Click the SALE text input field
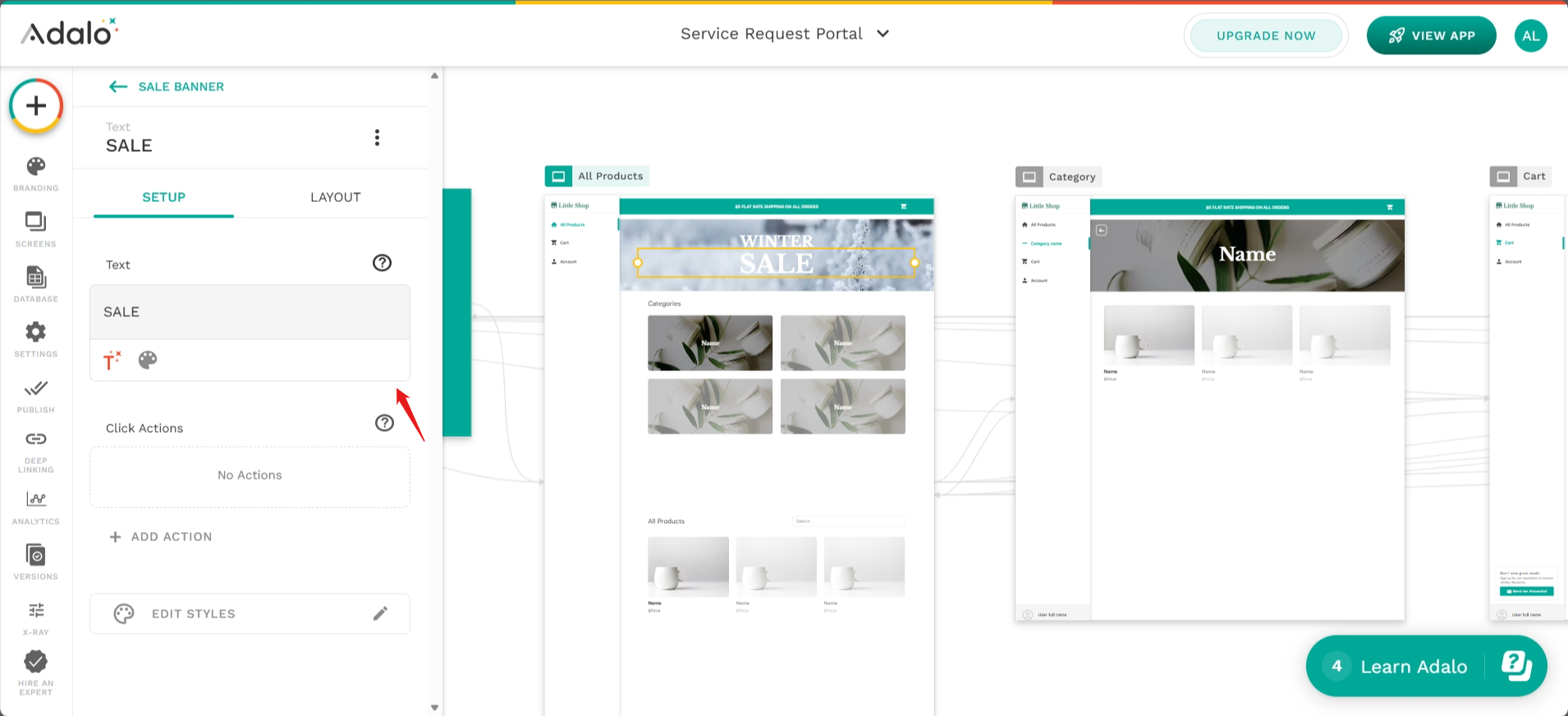This screenshot has height=716, width=1568. tap(250, 312)
